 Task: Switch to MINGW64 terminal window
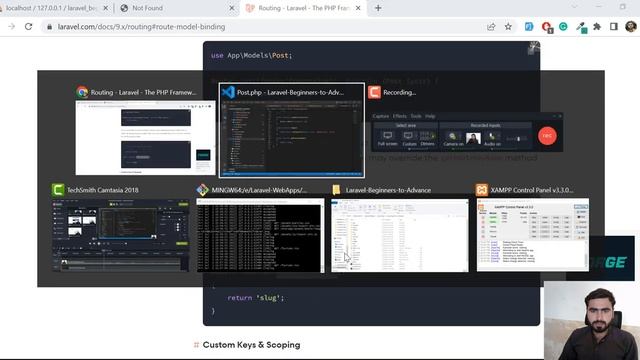coord(260,235)
